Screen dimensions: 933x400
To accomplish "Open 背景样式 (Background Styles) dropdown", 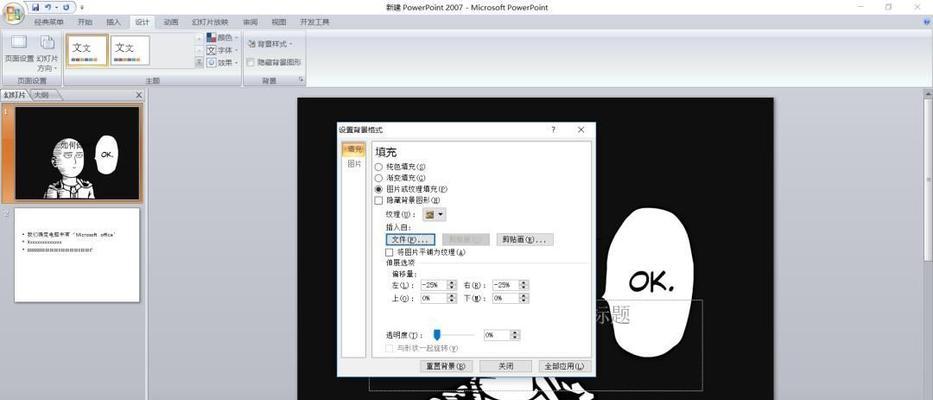I will (x=270, y=44).
